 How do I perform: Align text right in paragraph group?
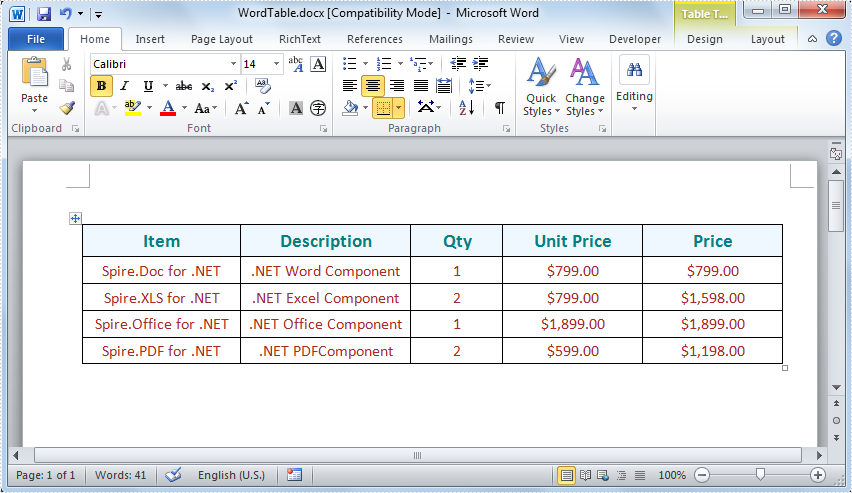(397, 86)
